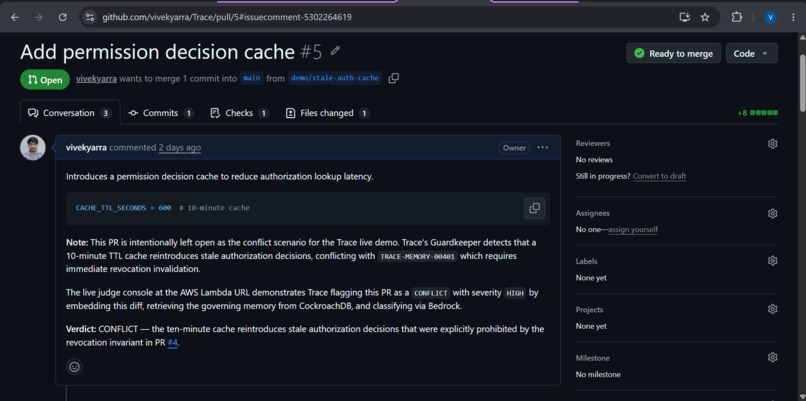
Task: Open Projects settings gear icon
Action: [772, 309]
